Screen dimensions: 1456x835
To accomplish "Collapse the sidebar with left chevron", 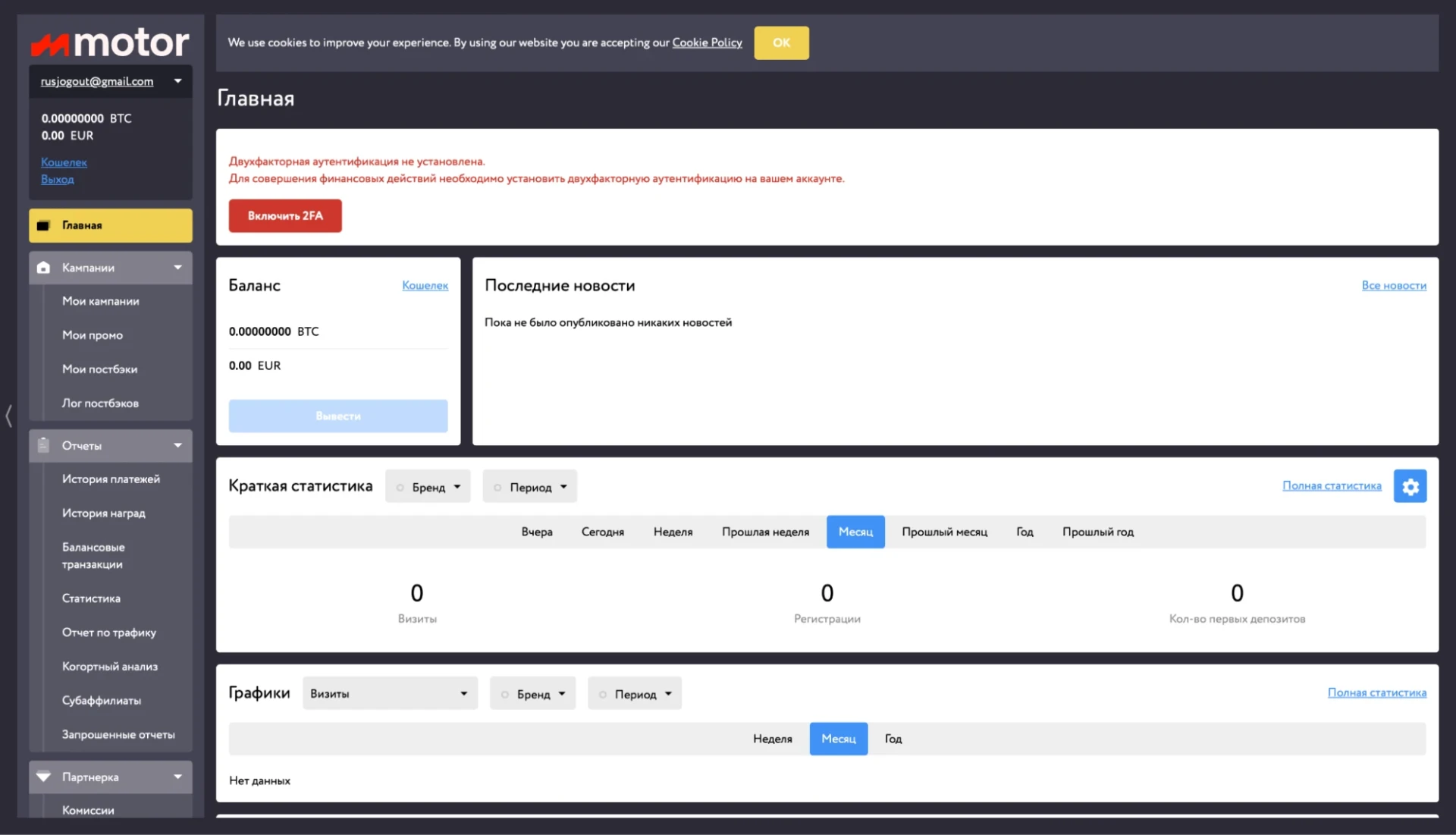I will pyautogui.click(x=8, y=416).
